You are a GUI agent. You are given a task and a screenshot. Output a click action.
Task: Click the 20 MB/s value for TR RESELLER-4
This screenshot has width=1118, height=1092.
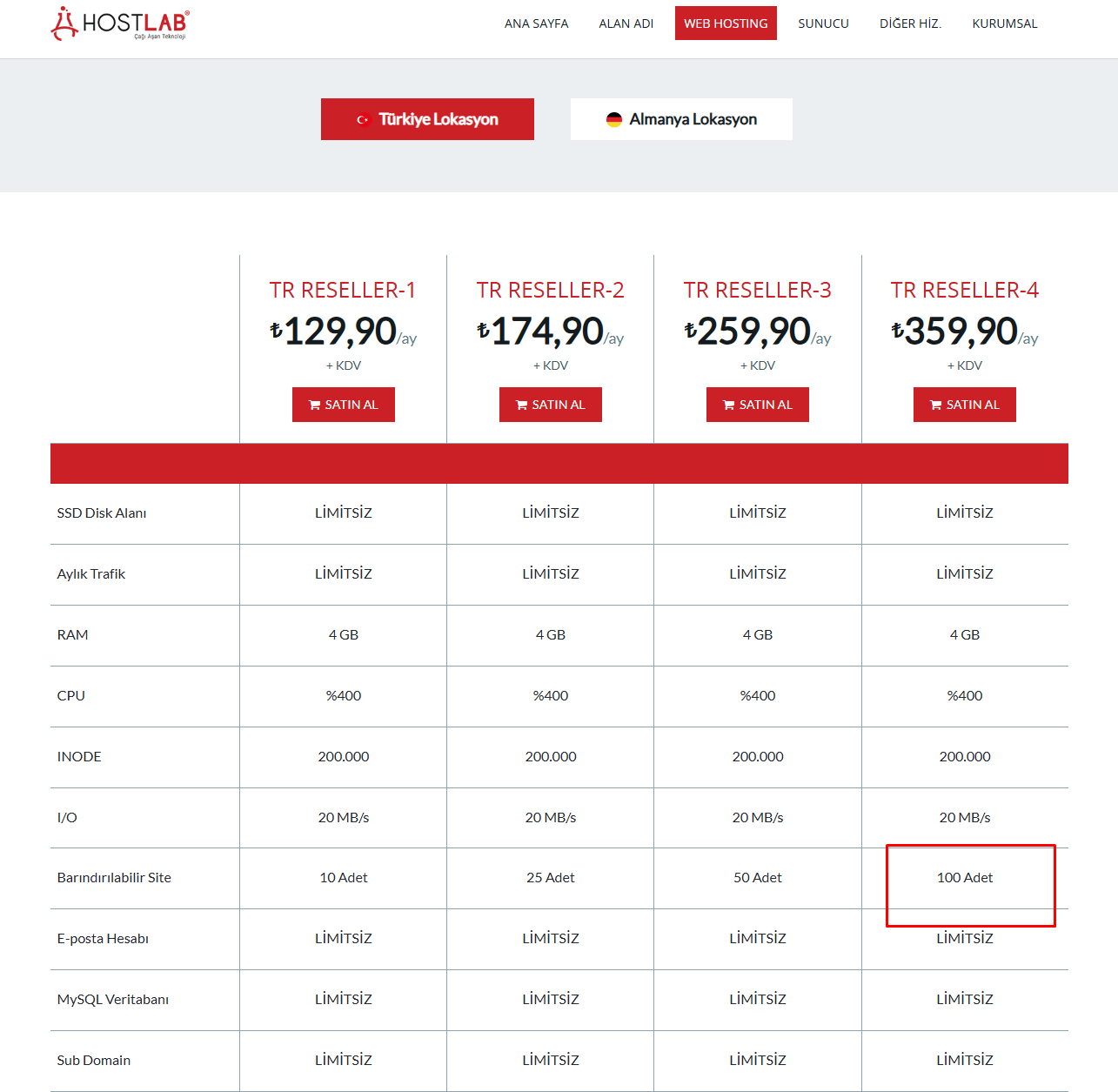(x=965, y=818)
